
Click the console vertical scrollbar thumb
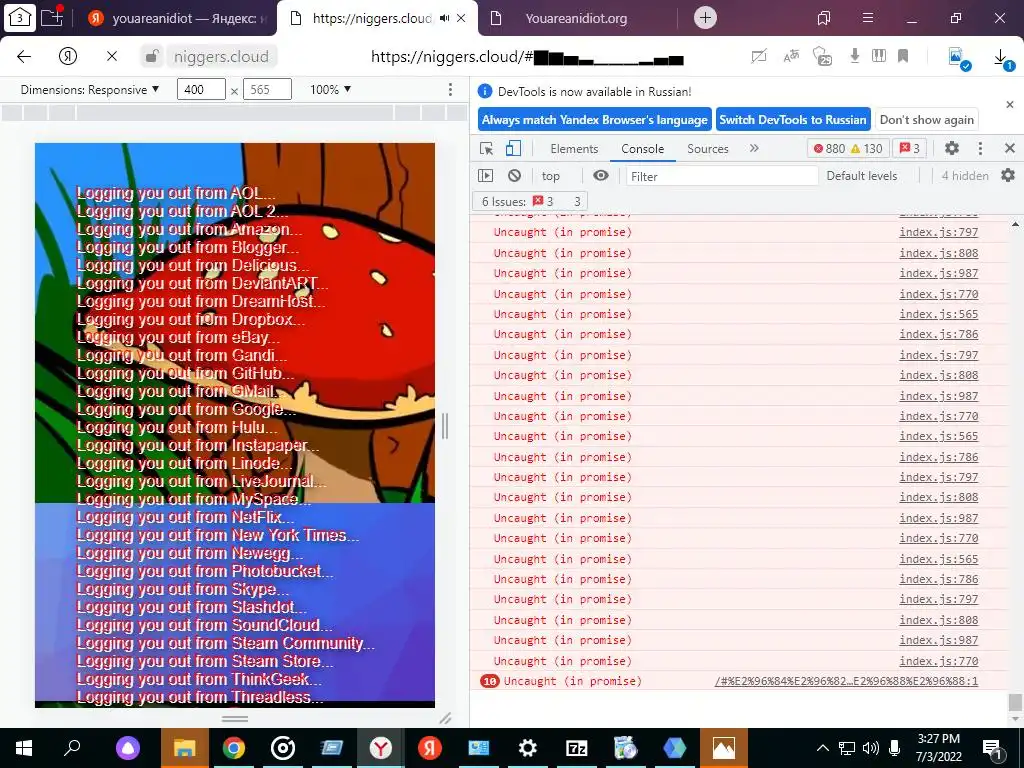pyautogui.click(x=1014, y=703)
